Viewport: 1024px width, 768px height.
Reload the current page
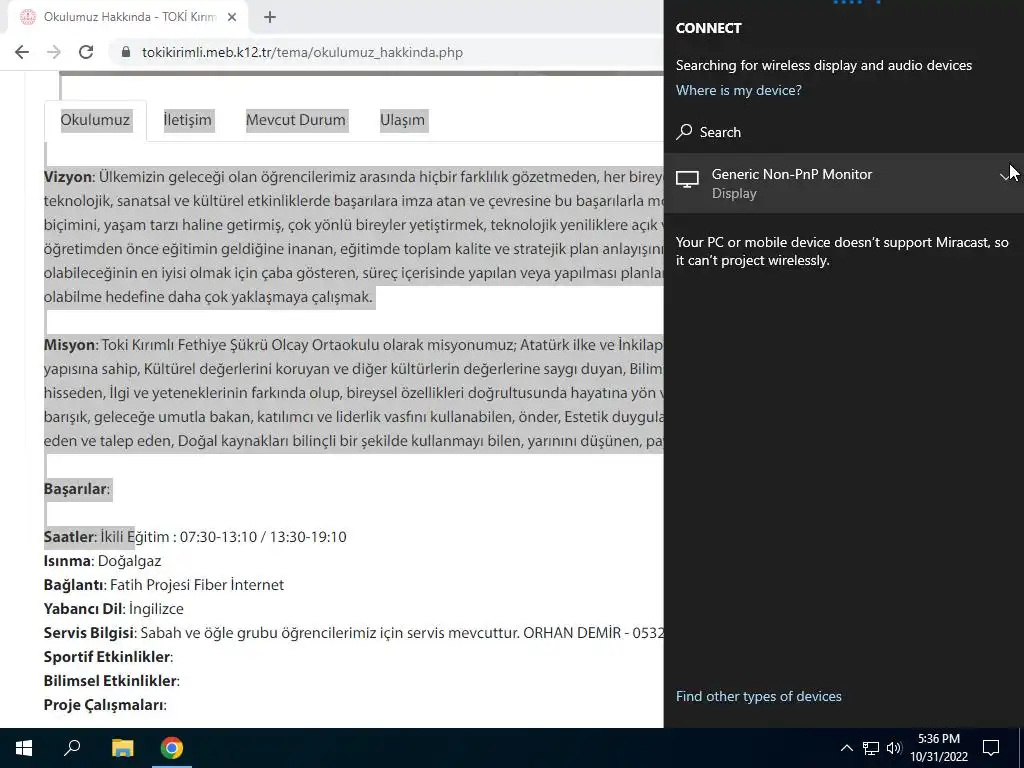pos(86,52)
